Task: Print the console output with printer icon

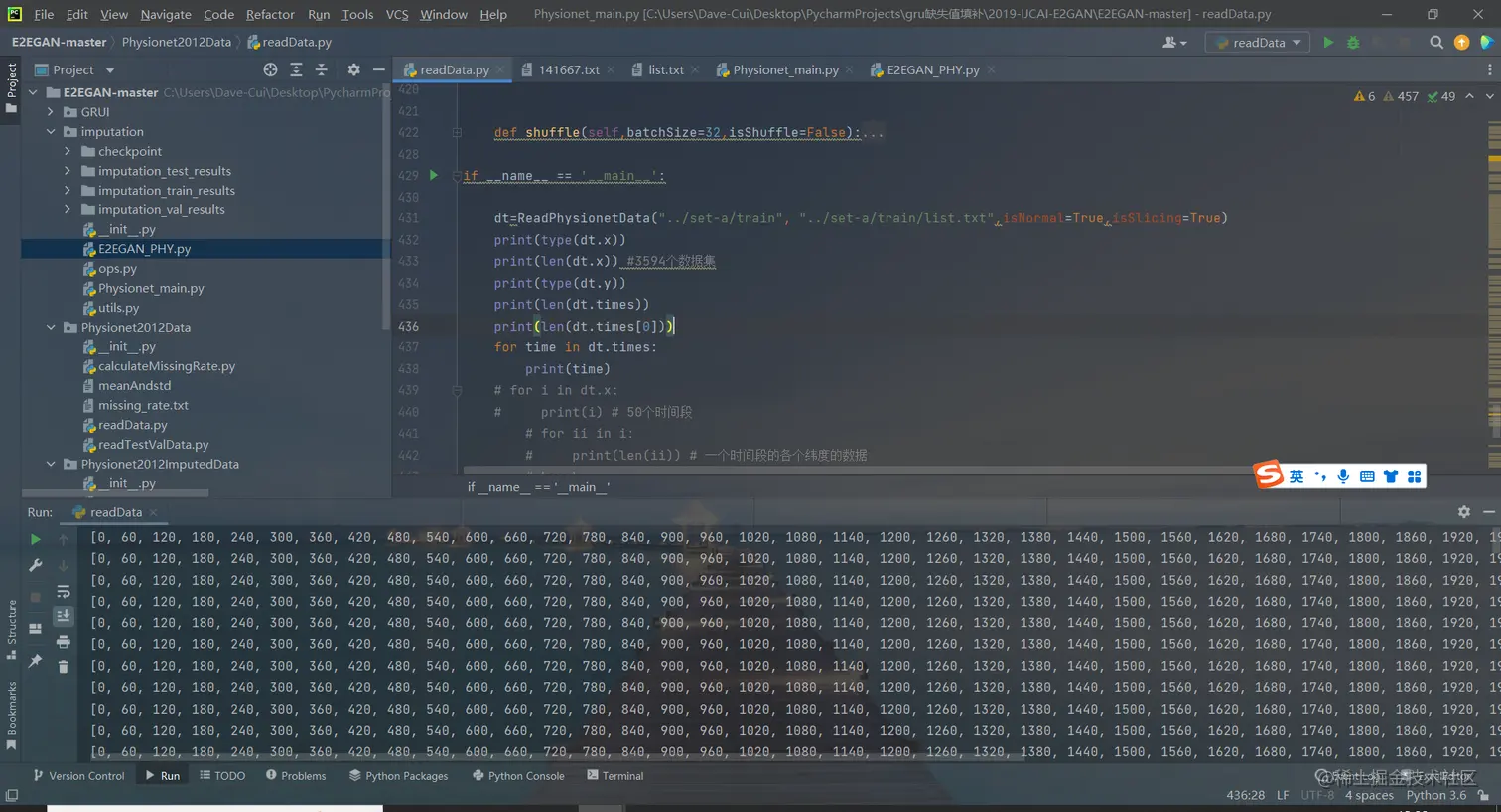Action: click(x=63, y=642)
